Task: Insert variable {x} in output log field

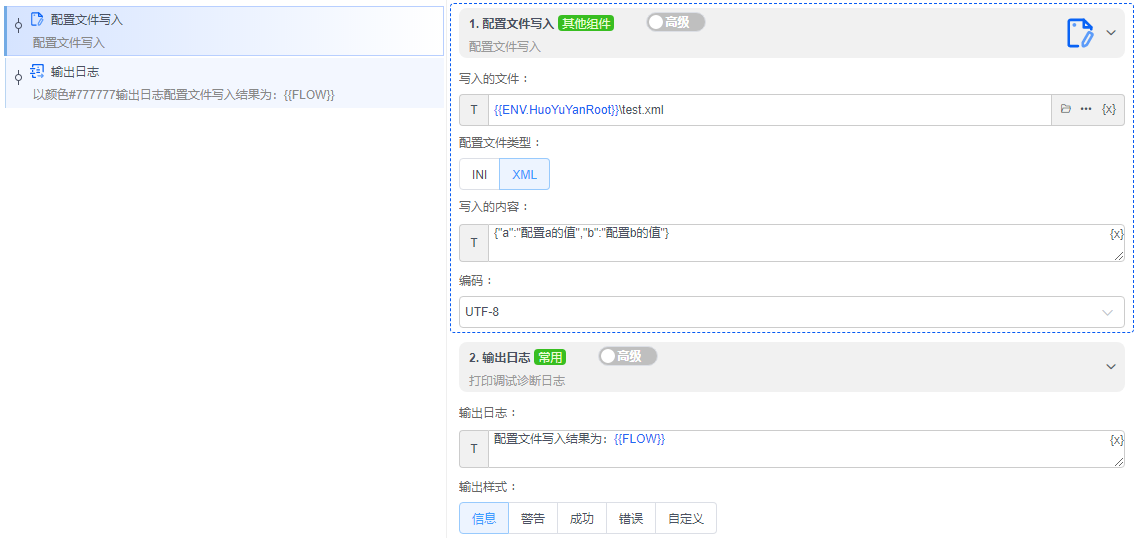Action: coord(1117,439)
